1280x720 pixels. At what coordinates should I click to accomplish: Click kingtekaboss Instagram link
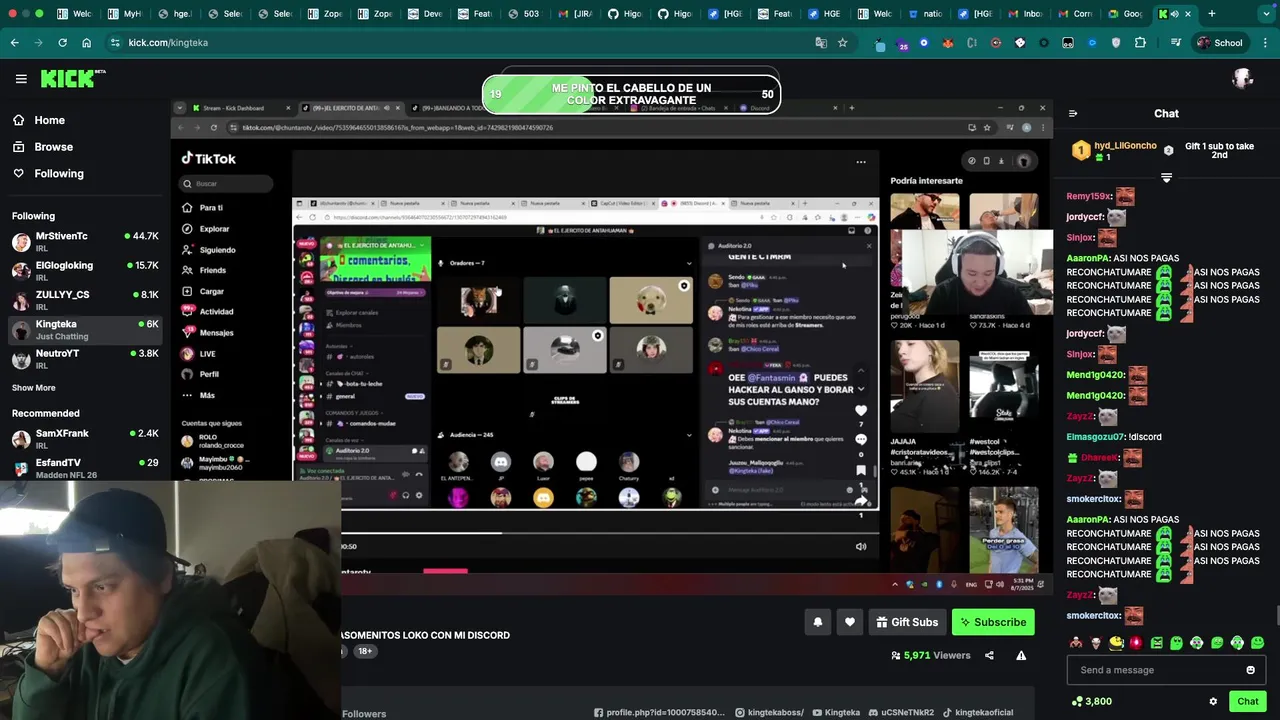click(769, 713)
